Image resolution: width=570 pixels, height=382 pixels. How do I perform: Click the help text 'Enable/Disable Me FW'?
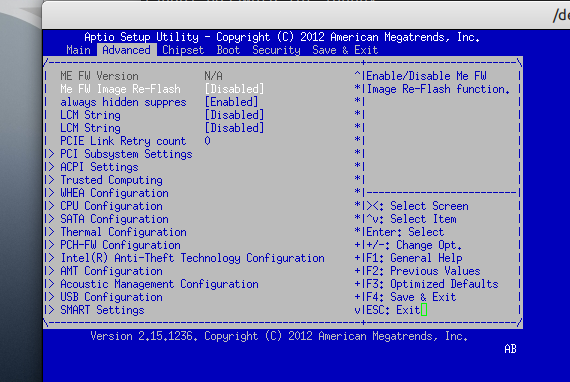pyautogui.click(x=426, y=76)
